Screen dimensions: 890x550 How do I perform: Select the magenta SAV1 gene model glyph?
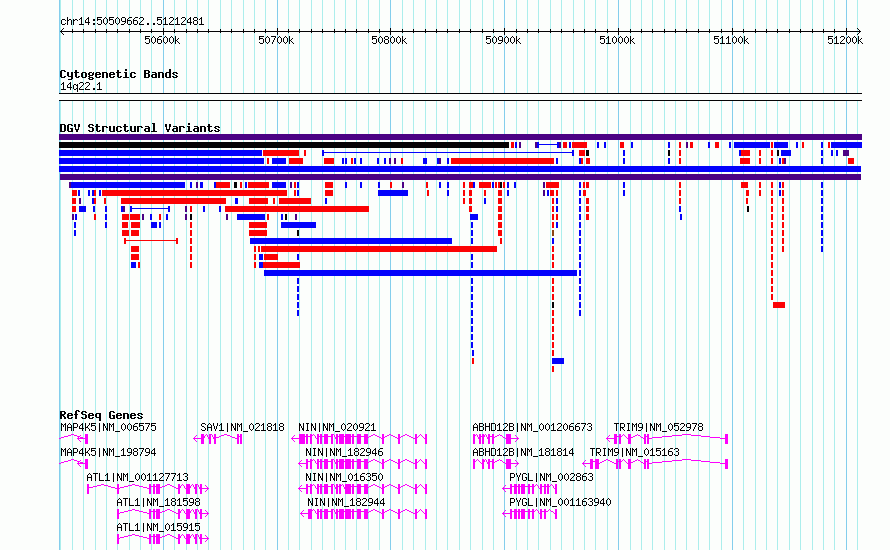tap(218, 439)
